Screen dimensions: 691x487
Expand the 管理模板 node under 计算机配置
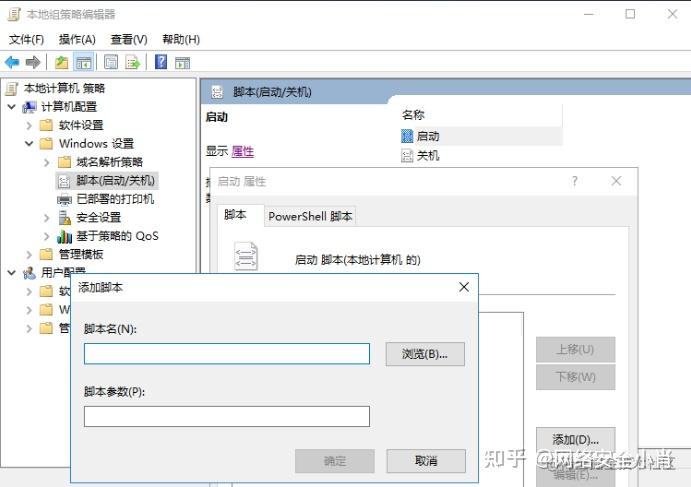pos(29,255)
